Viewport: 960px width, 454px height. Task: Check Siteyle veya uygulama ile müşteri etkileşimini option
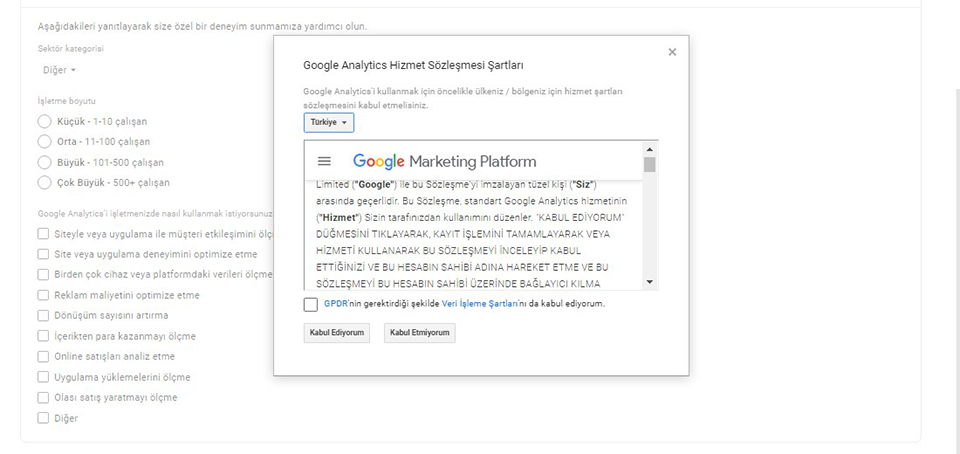tap(43, 234)
